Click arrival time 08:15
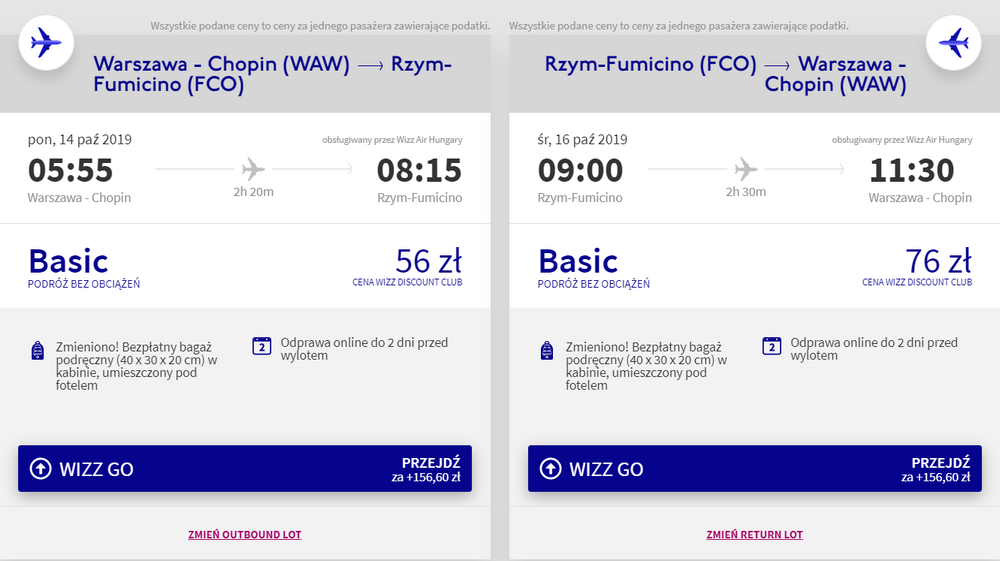Viewport: 1000px width, 561px height. point(419,170)
